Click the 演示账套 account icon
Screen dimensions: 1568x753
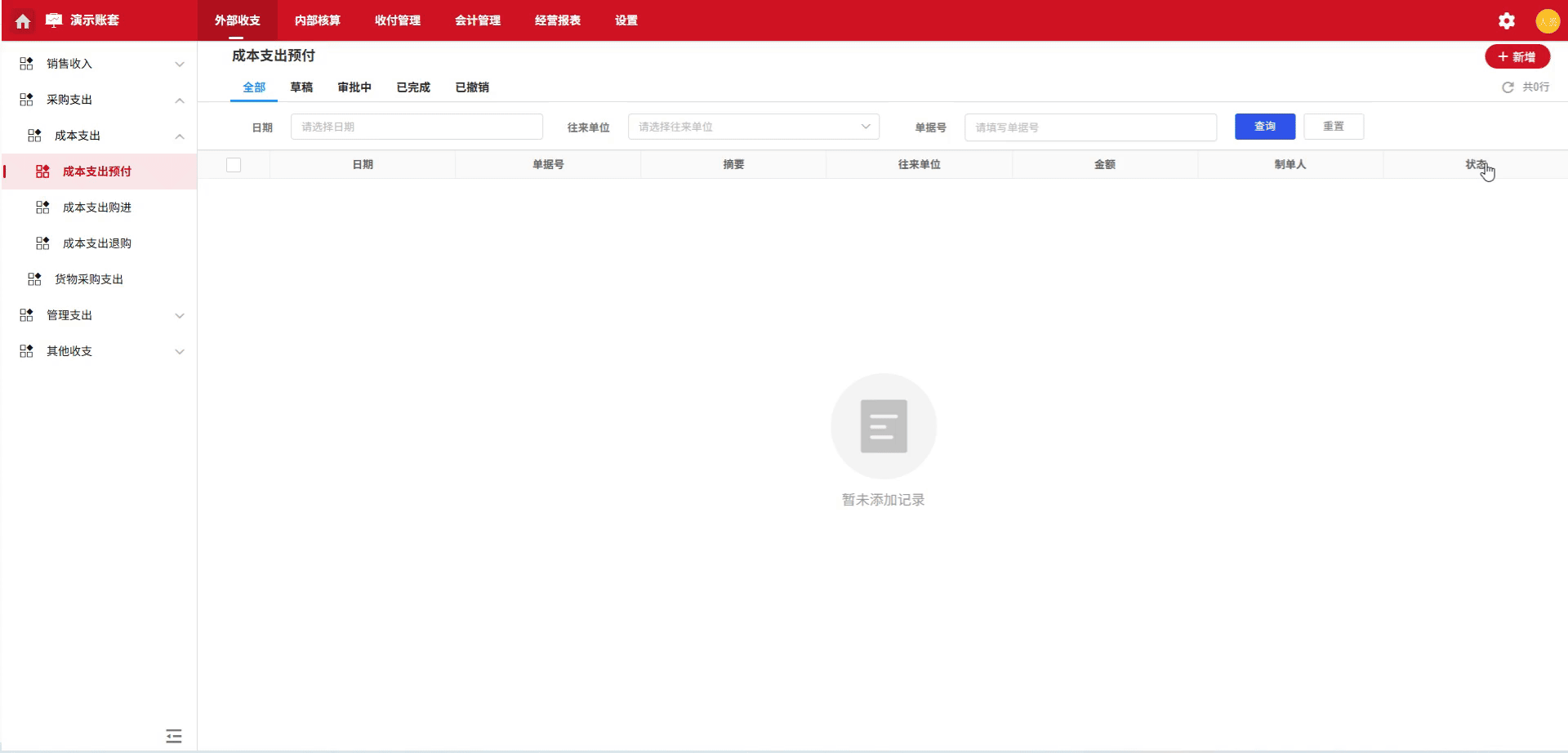point(51,20)
